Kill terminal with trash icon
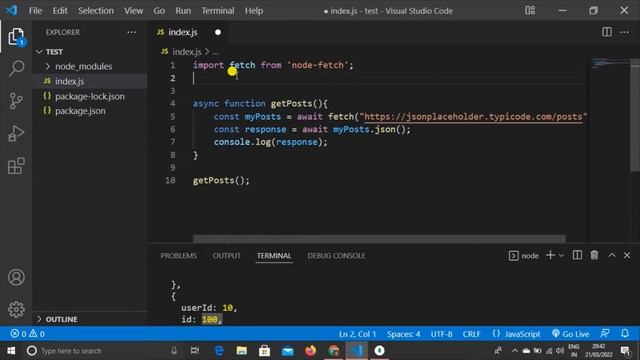The width and height of the screenshot is (640, 360). [594, 255]
